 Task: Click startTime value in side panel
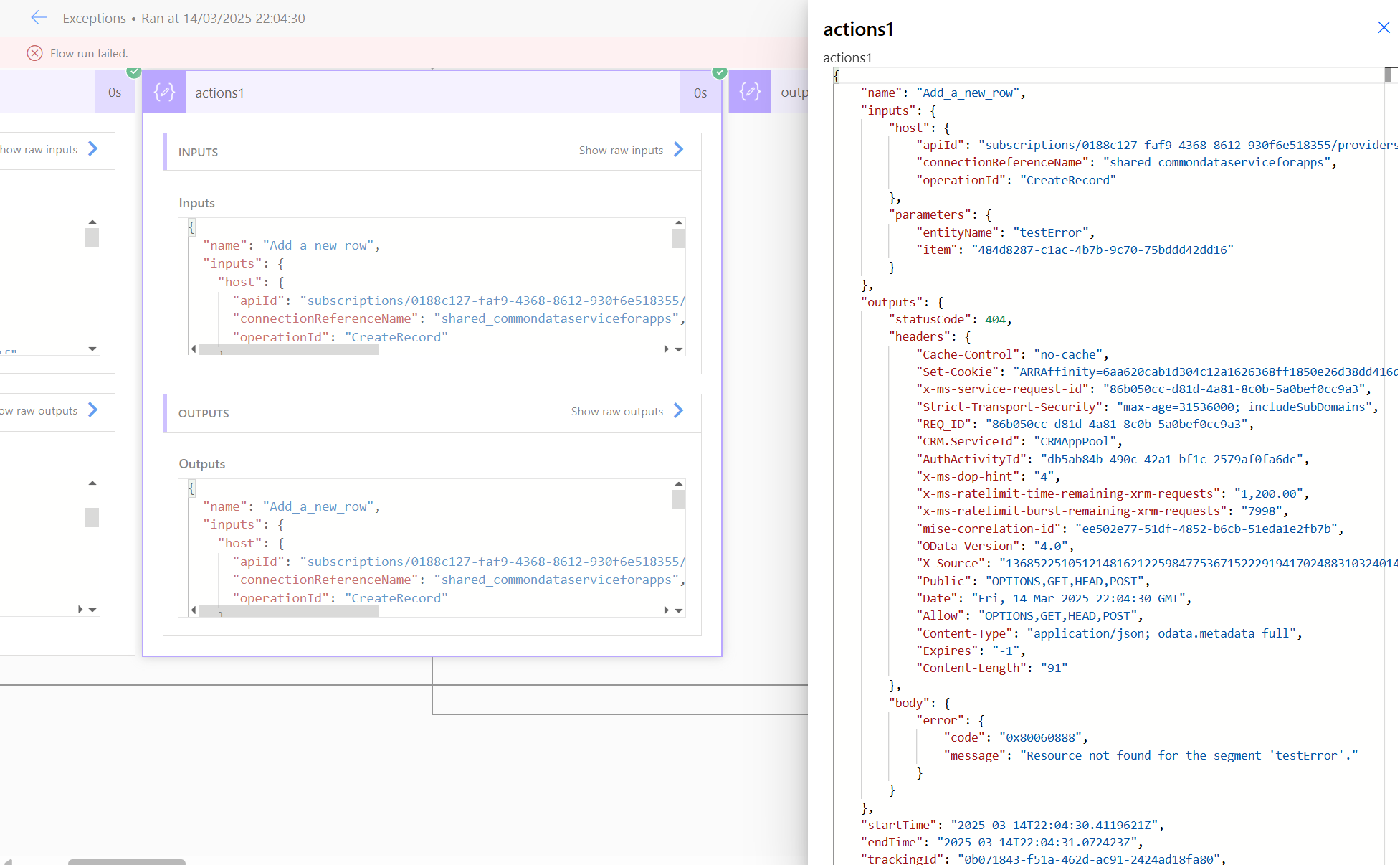point(1054,825)
